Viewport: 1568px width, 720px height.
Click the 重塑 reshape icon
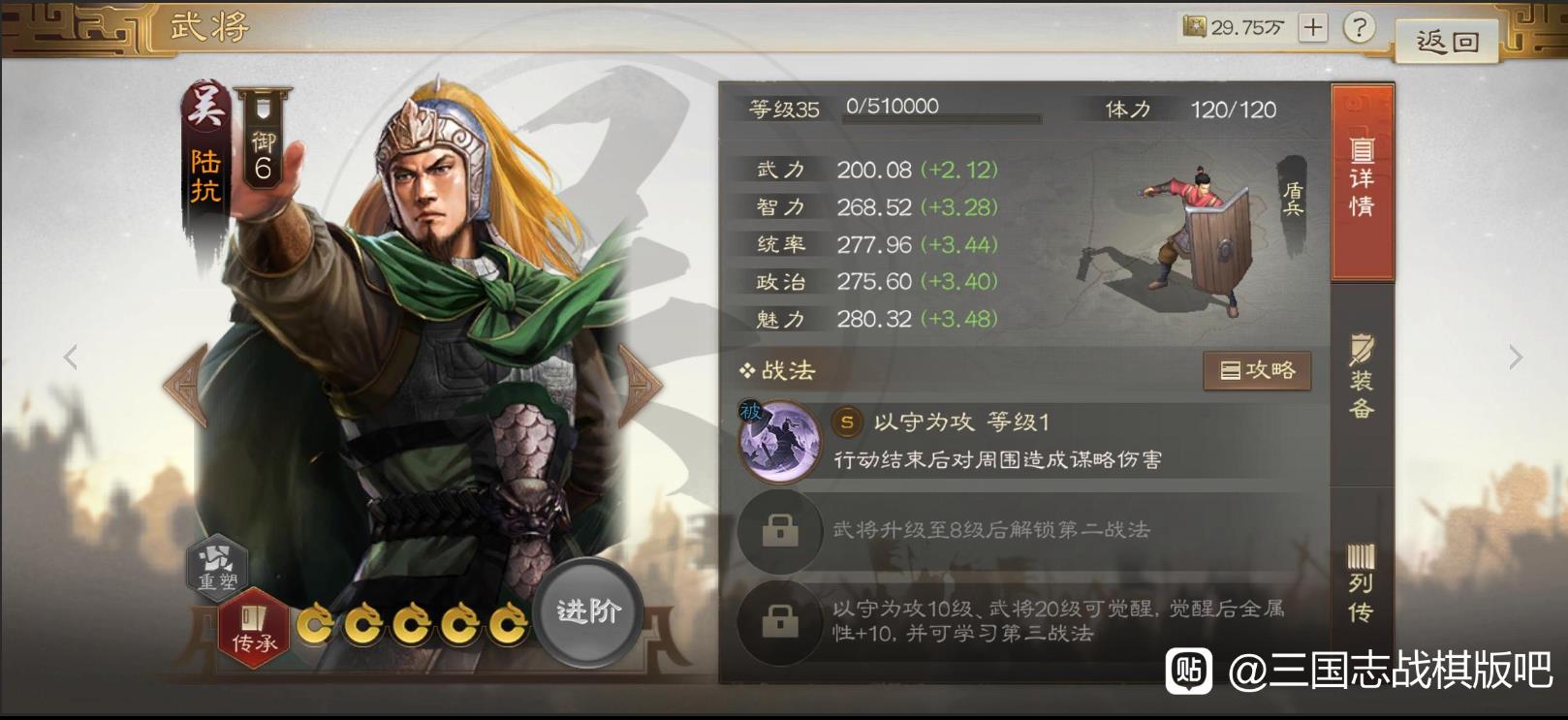coord(217,567)
